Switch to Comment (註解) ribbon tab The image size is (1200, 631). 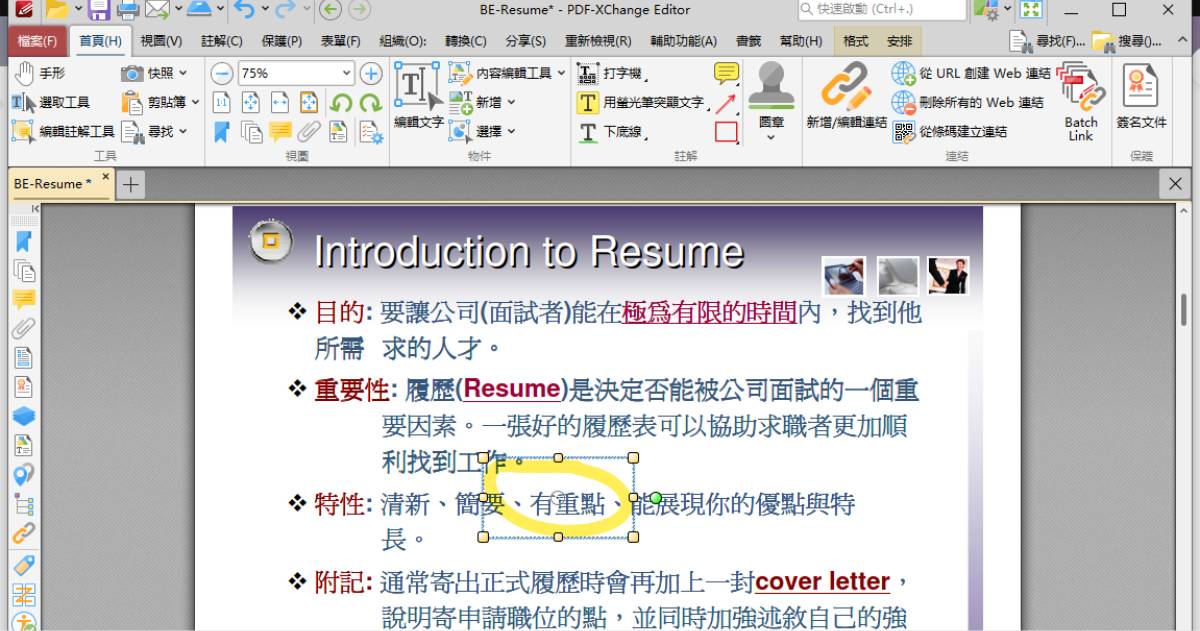pos(222,41)
